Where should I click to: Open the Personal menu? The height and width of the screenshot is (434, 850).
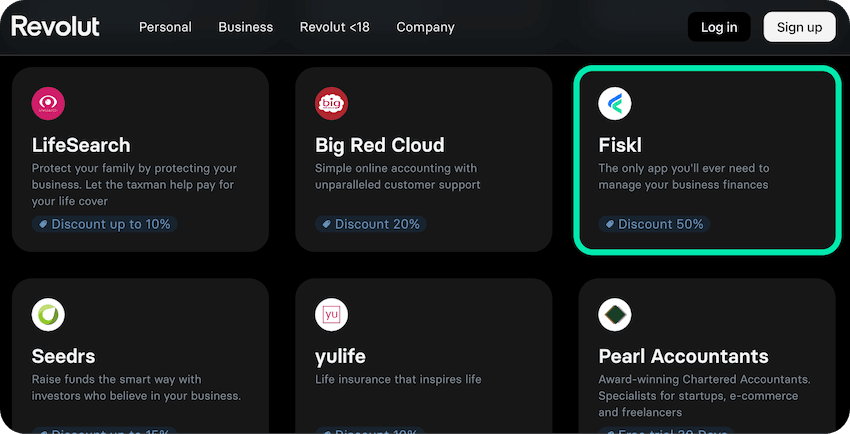[165, 27]
